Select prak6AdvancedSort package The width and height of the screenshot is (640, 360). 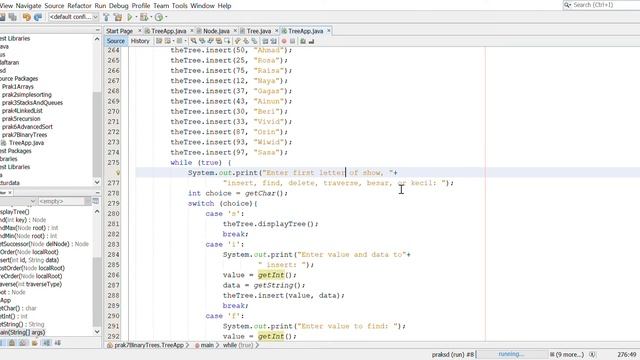click(x=27, y=127)
